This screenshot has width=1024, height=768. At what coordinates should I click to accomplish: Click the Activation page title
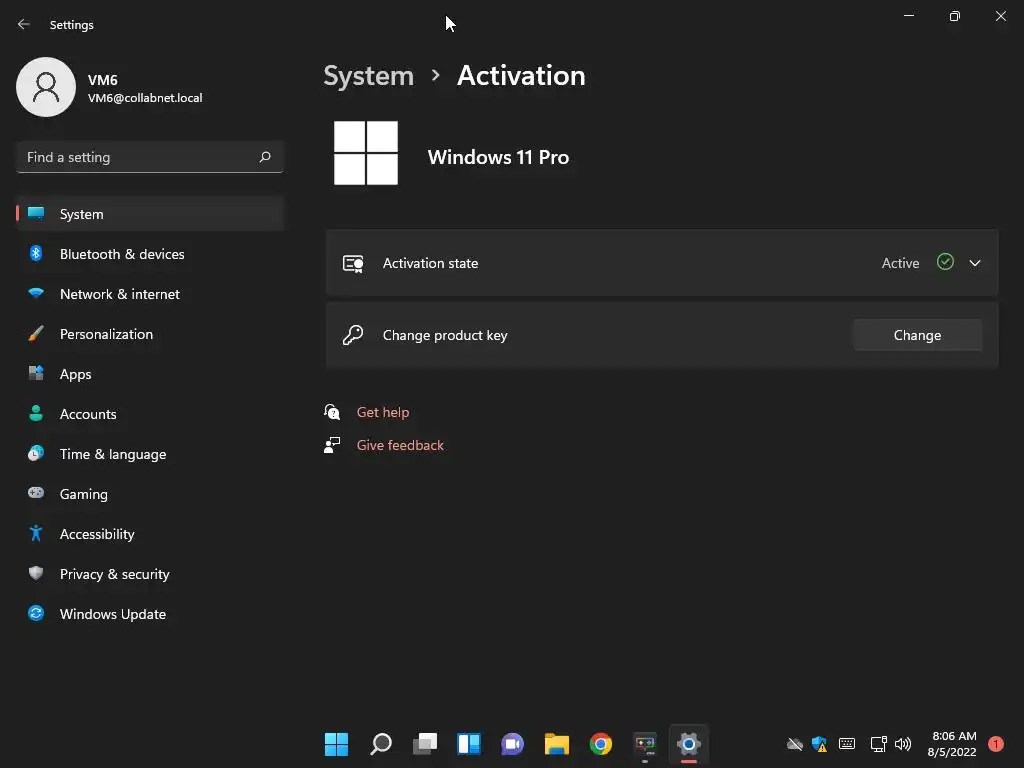pos(521,76)
